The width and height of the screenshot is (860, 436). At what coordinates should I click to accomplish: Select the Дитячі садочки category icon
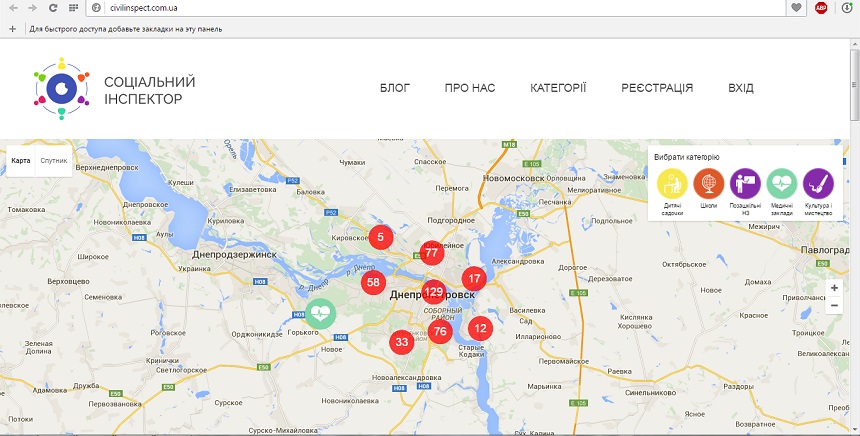[x=672, y=184]
